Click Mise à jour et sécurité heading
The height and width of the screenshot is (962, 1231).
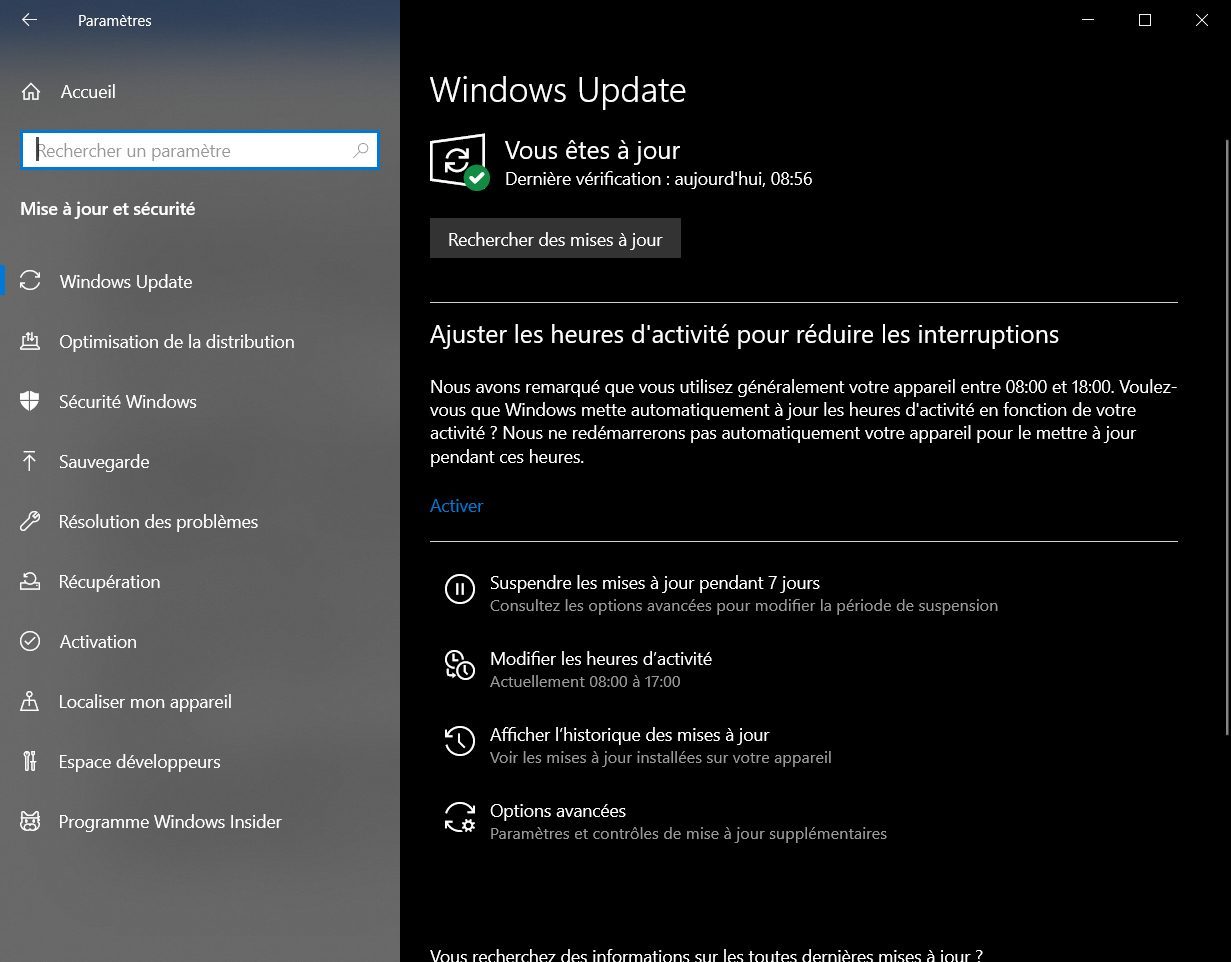108,209
